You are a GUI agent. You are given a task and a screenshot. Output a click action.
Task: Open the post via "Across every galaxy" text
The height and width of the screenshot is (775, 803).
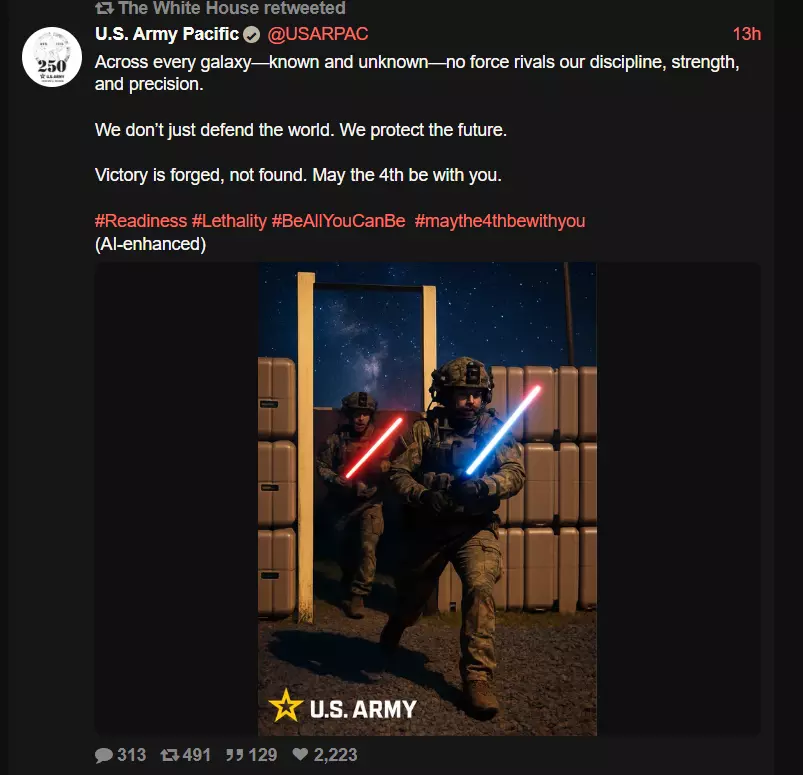173,62
